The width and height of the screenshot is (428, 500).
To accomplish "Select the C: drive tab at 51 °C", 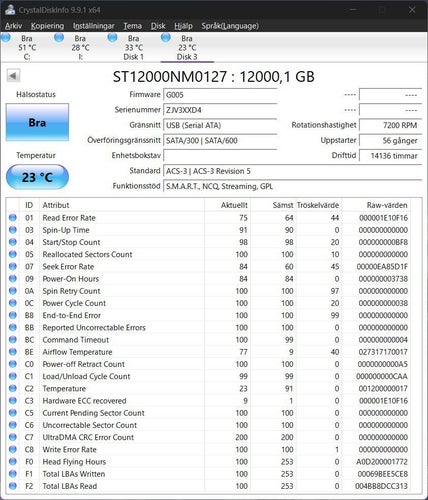I will tap(27, 47).
